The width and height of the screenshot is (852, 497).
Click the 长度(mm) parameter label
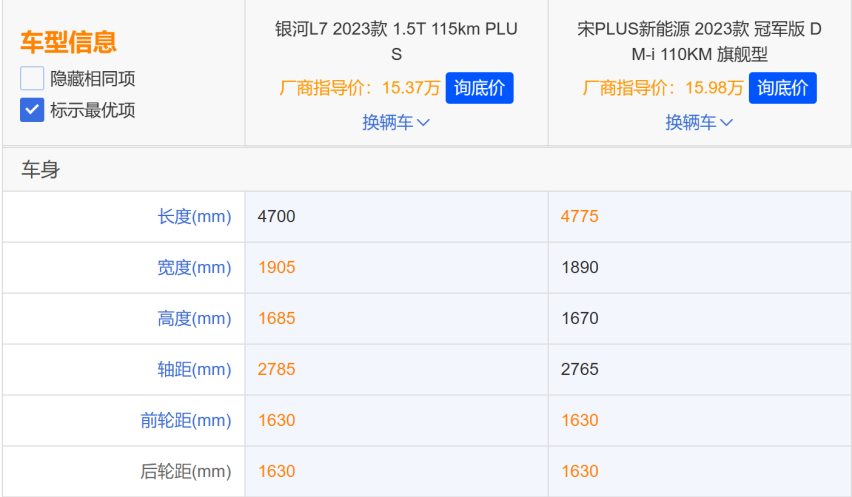[194, 216]
